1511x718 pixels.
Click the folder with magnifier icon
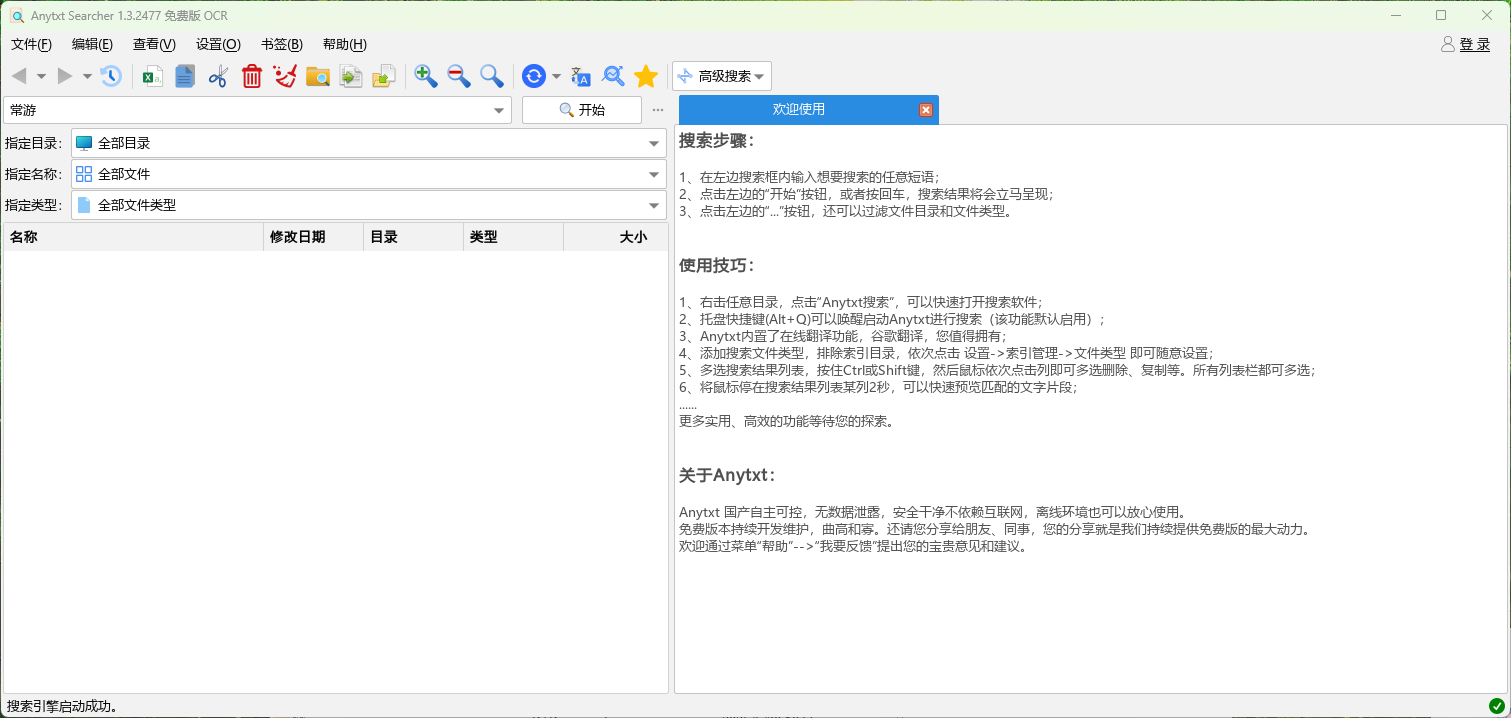(x=318, y=76)
